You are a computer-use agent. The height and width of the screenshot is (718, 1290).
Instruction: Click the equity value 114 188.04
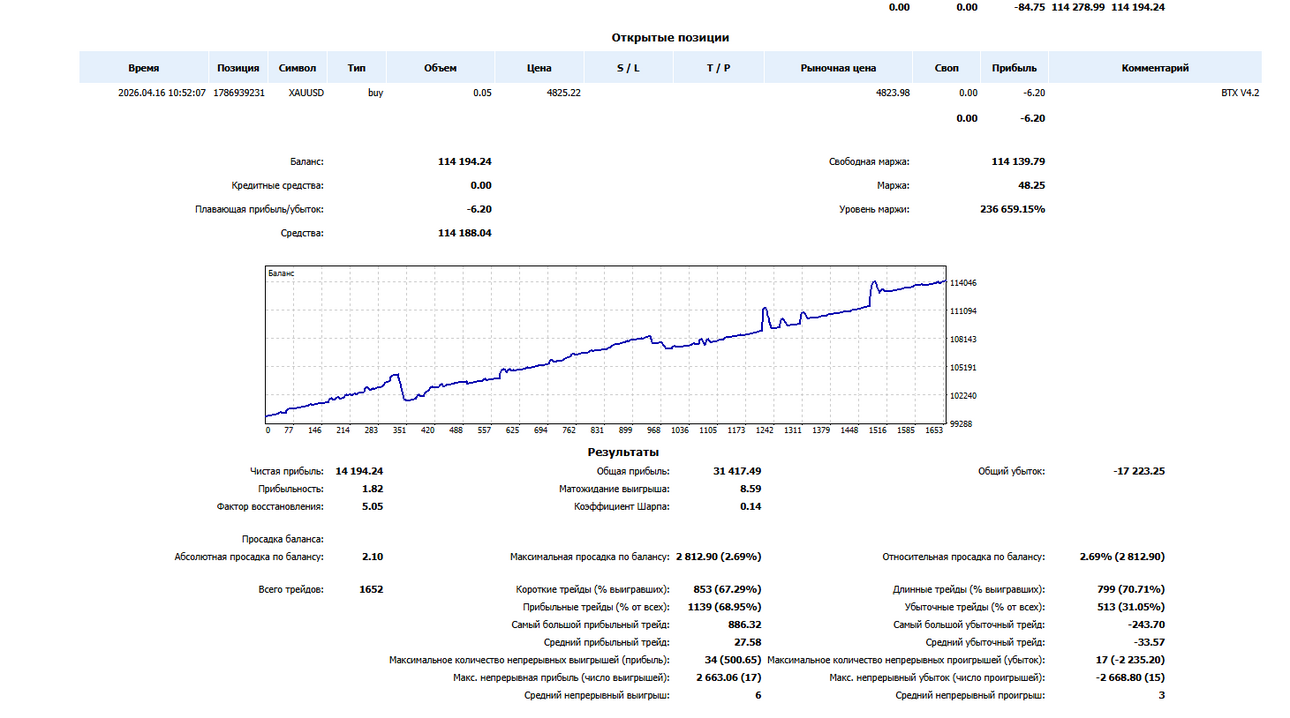click(465, 233)
